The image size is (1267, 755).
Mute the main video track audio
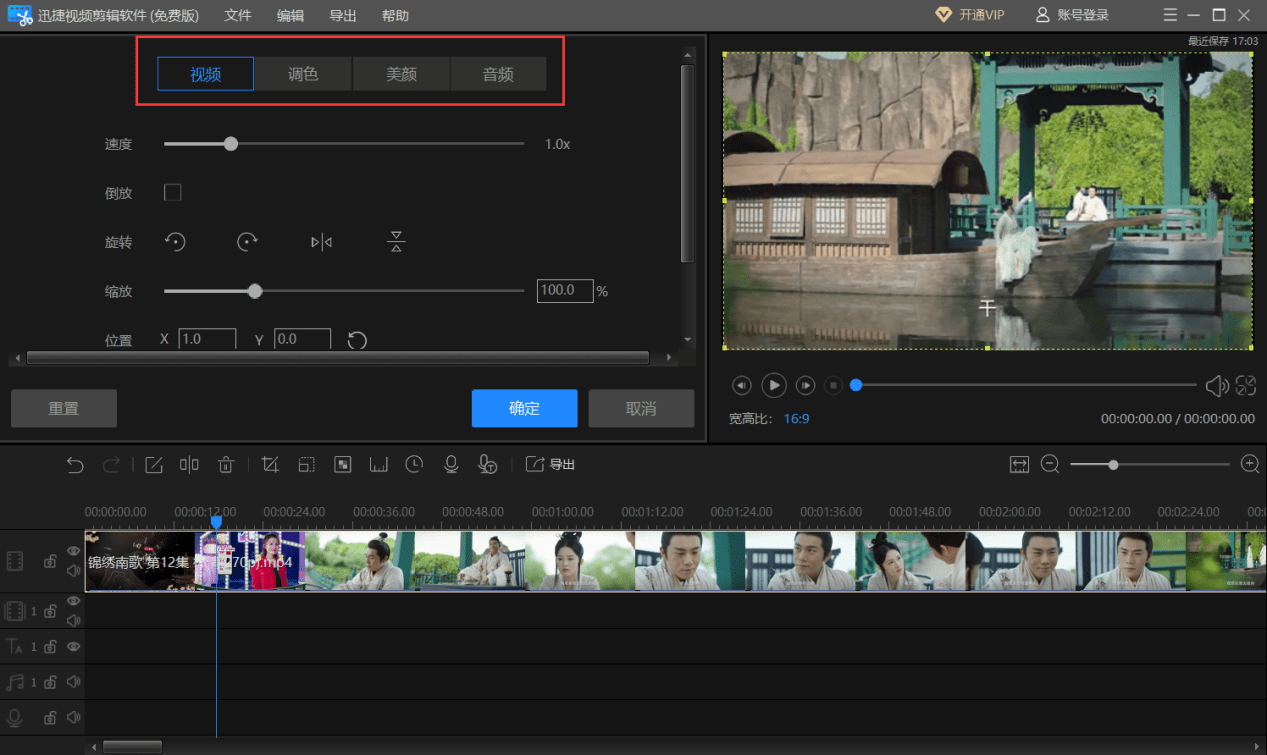click(73, 571)
